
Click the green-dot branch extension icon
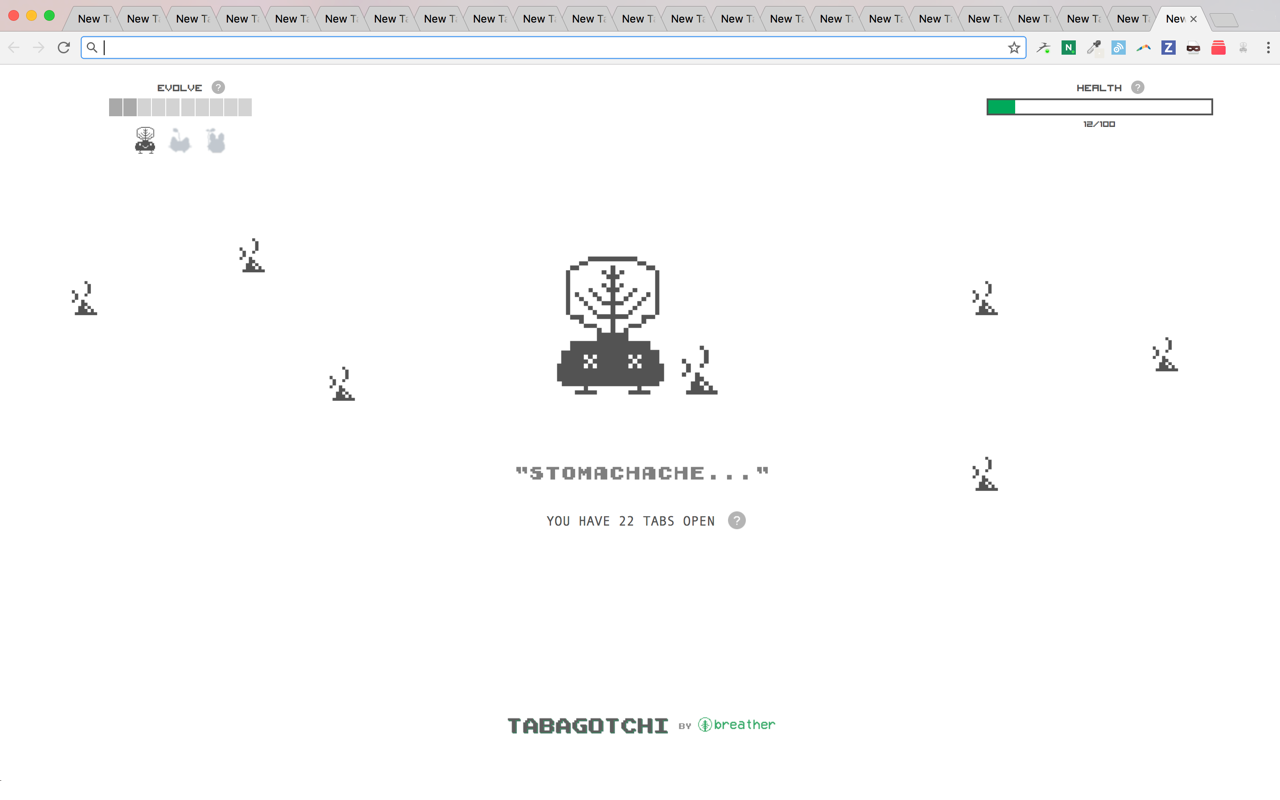[1044, 47]
